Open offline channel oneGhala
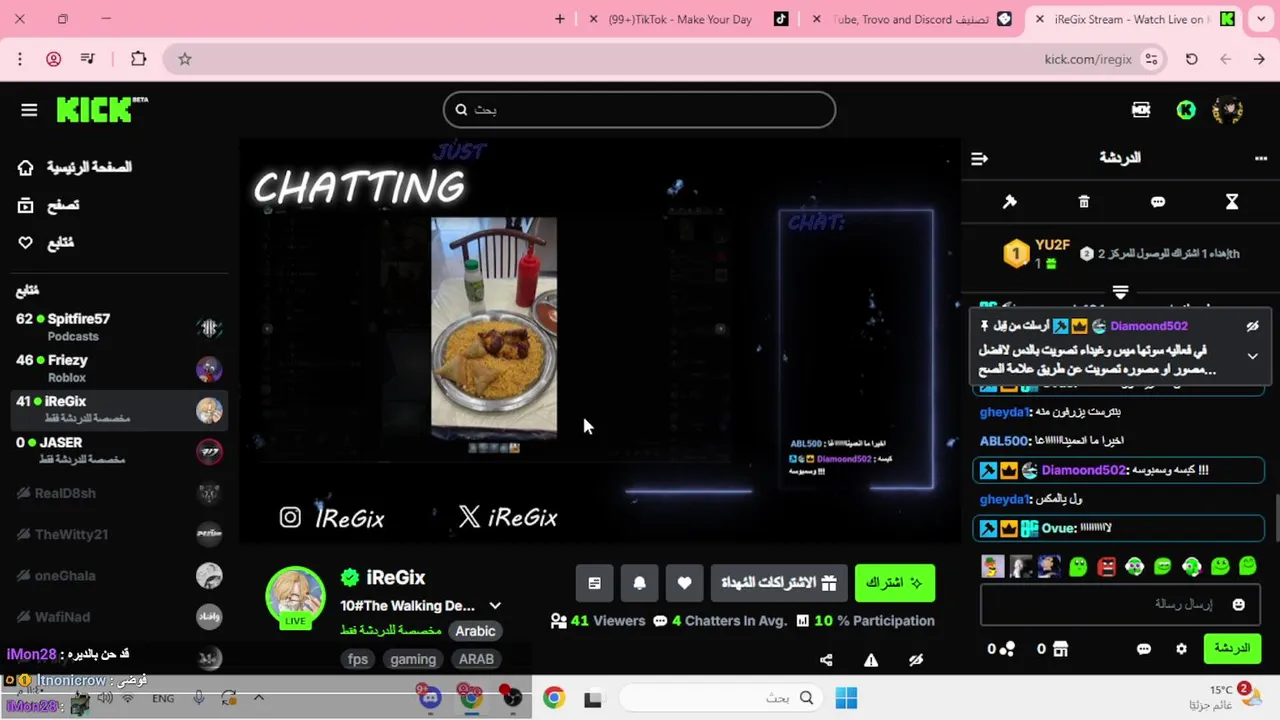This screenshot has width=1280, height=720. click(x=118, y=575)
